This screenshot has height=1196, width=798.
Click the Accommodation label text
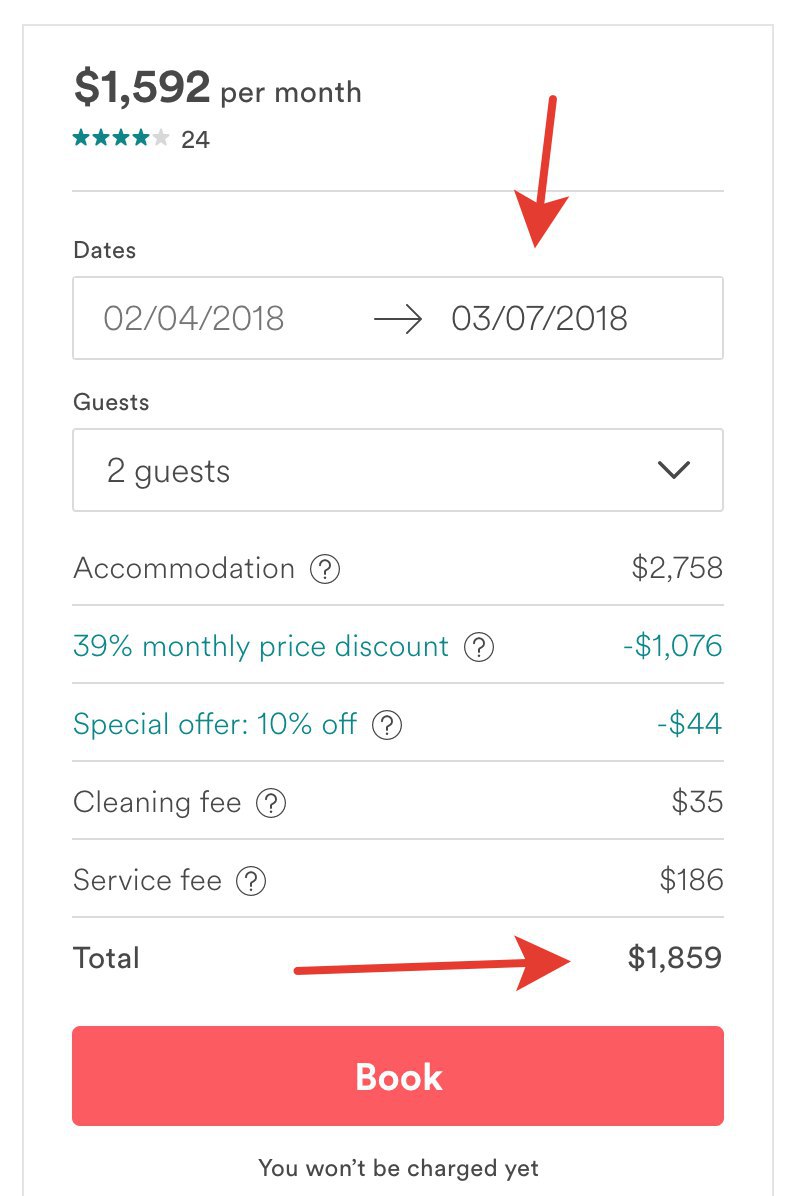click(x=184, y=568)
